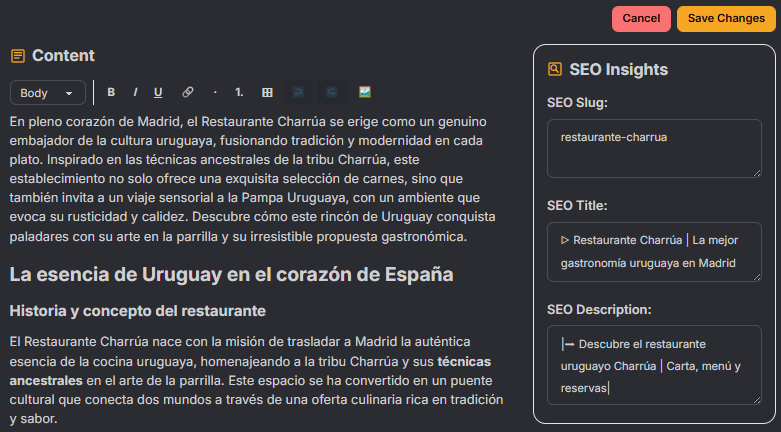
Task: Click Save Changes
Action: (726, 18)
